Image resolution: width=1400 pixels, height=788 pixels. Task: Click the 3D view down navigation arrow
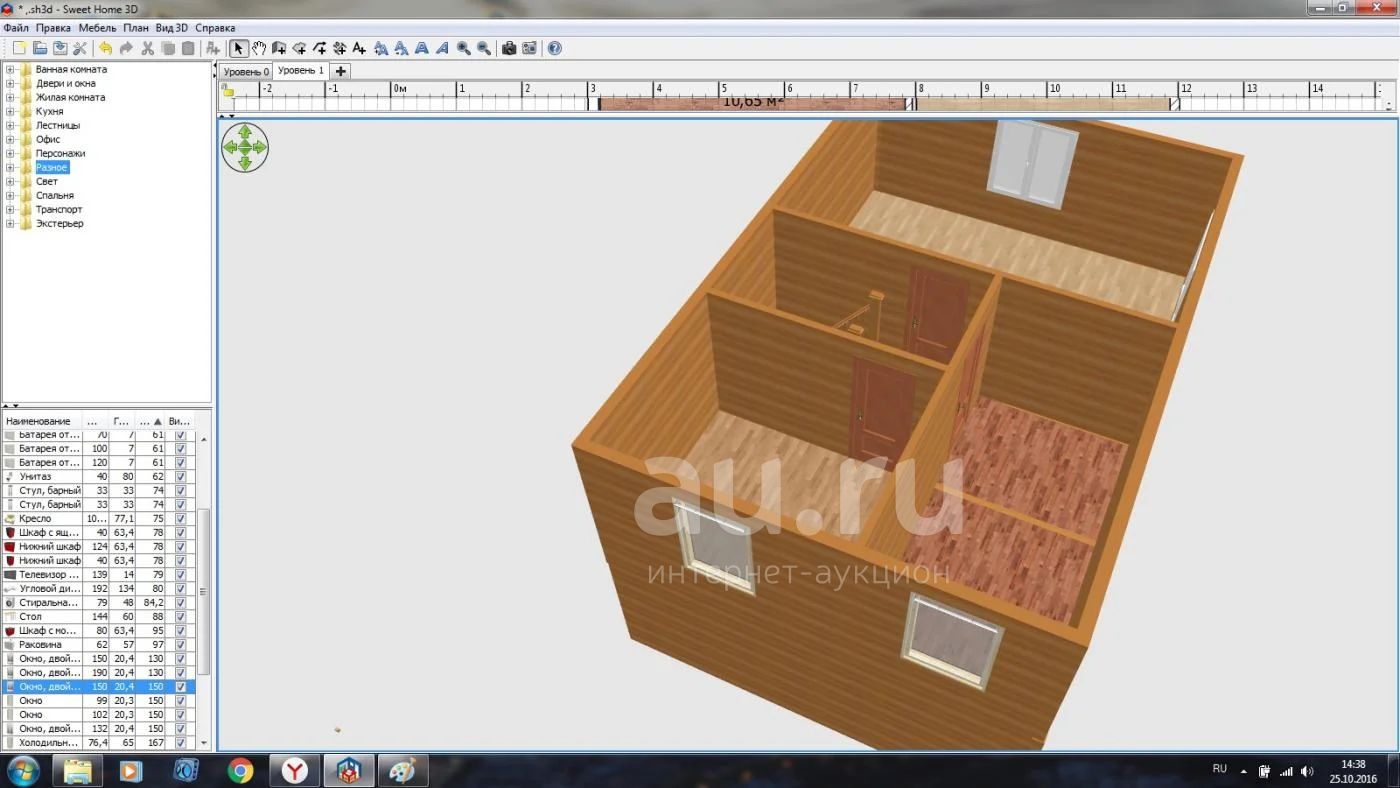[245, 162]
